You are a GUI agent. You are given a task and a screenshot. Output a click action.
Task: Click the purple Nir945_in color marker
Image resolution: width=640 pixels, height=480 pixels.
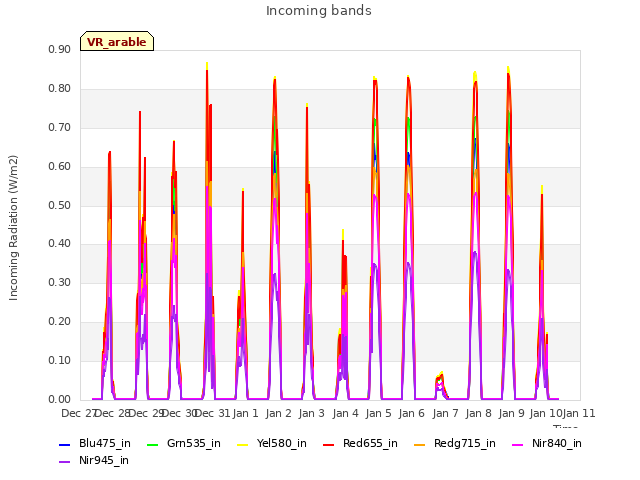64,462
